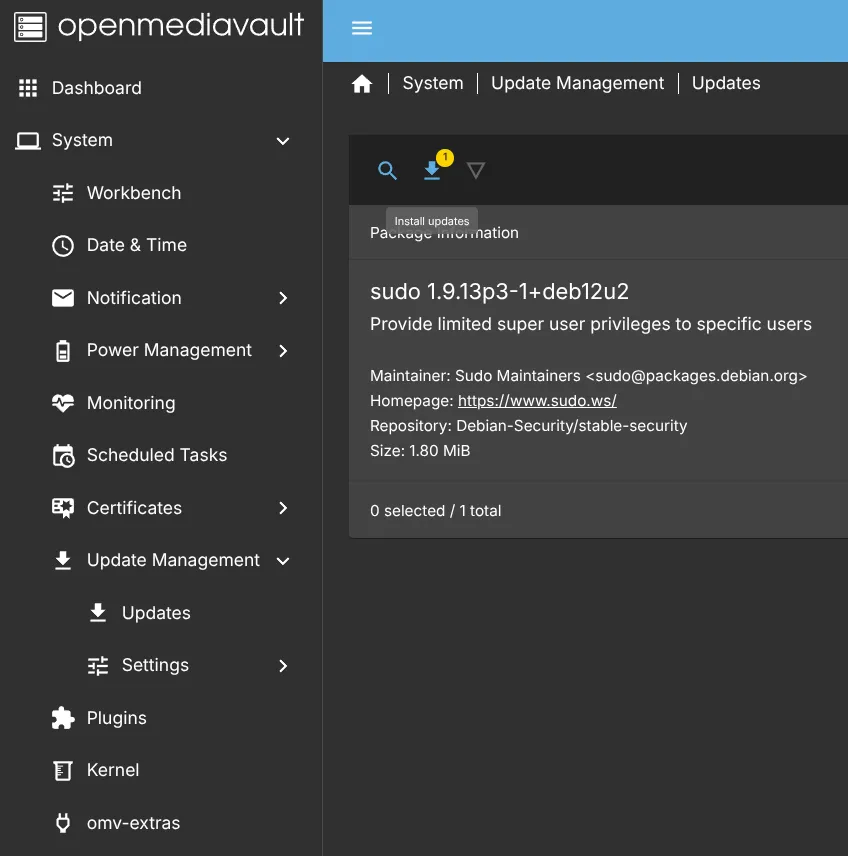Open Workbench settings page
Viewport: 848px width, 856px height.
tap(133, 193)
